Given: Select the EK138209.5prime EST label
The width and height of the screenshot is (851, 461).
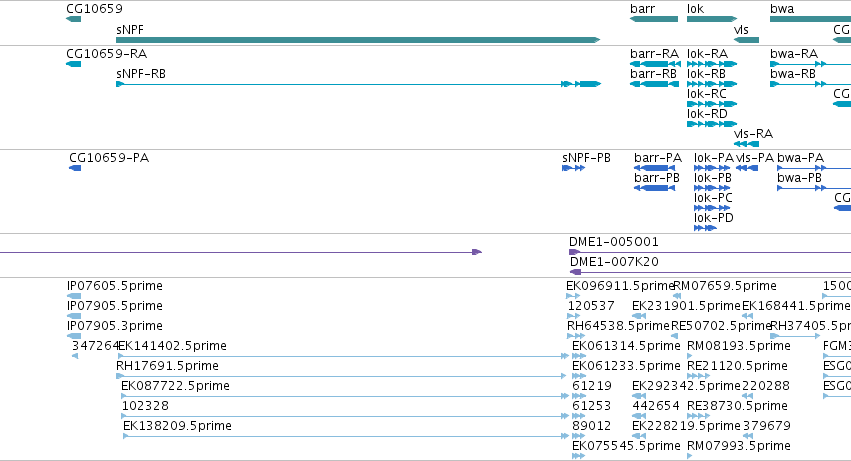Looking at the screenshot, I should (177, 426).
